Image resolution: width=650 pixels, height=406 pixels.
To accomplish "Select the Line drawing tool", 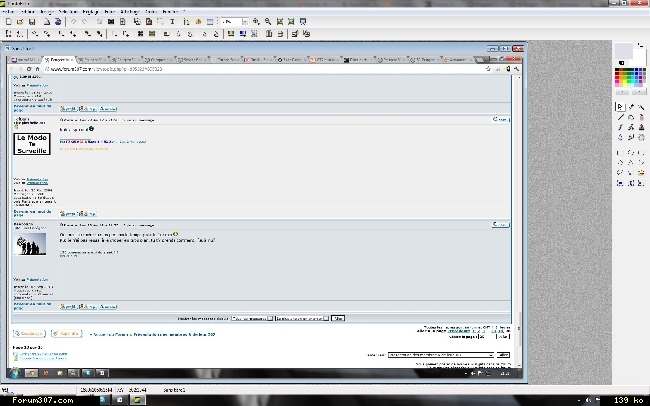I will pos(620,117).
